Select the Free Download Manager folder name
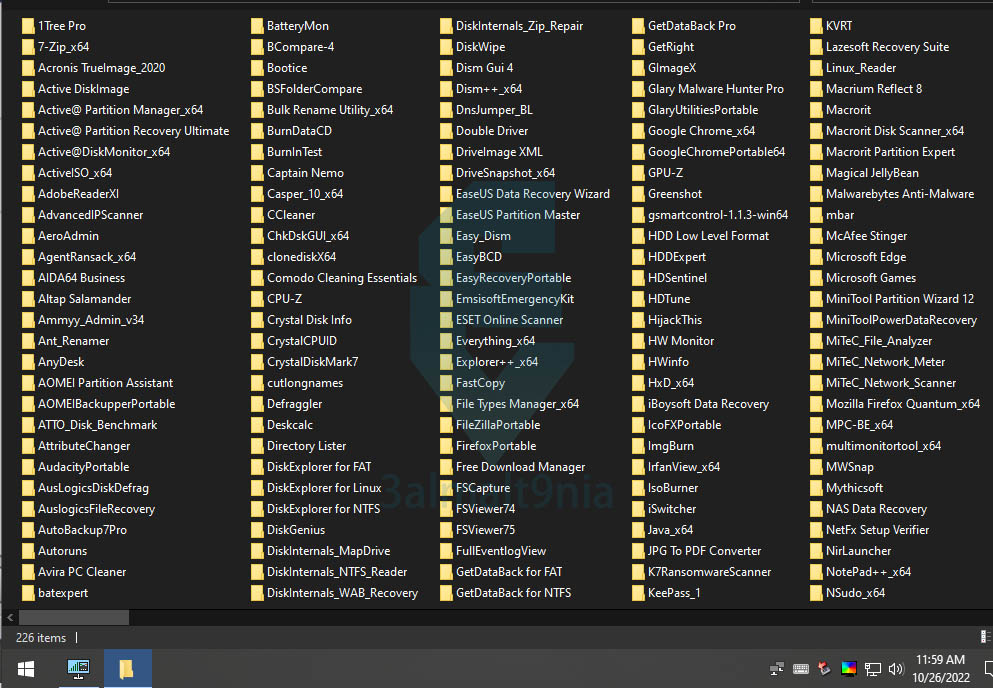This screenshot has width=993, height=688. 521,467
